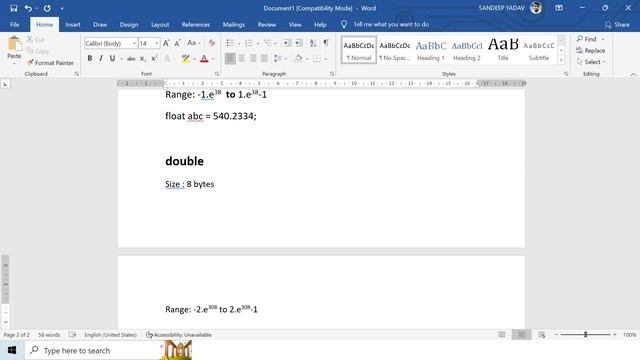The image size is (640, 360).
Task: Increase paragraph indent
Action: click(x=299, y=43)
